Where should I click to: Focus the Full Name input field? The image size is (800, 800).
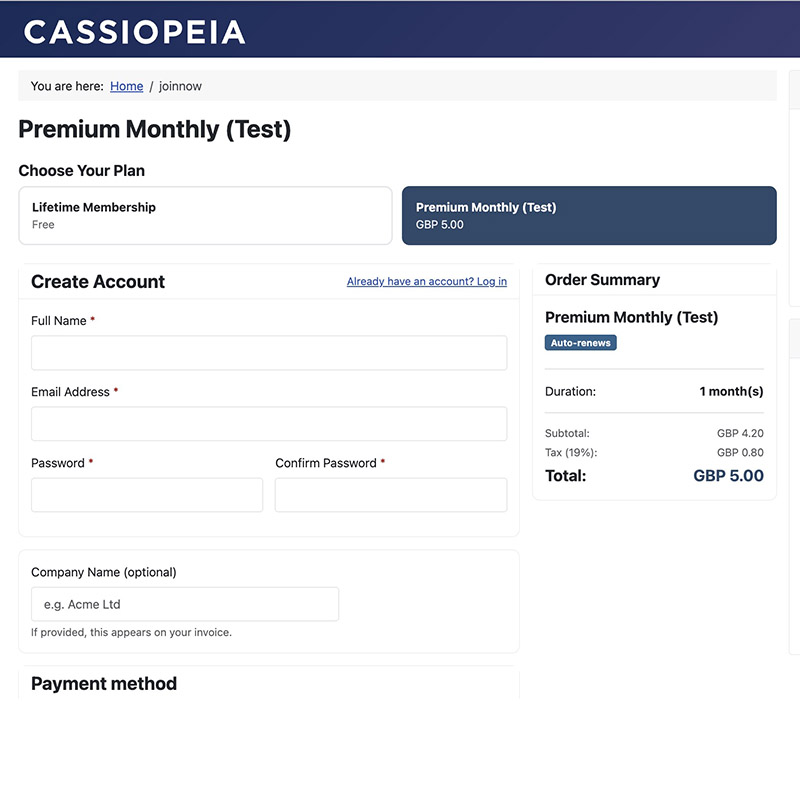(x=269, y=353)
